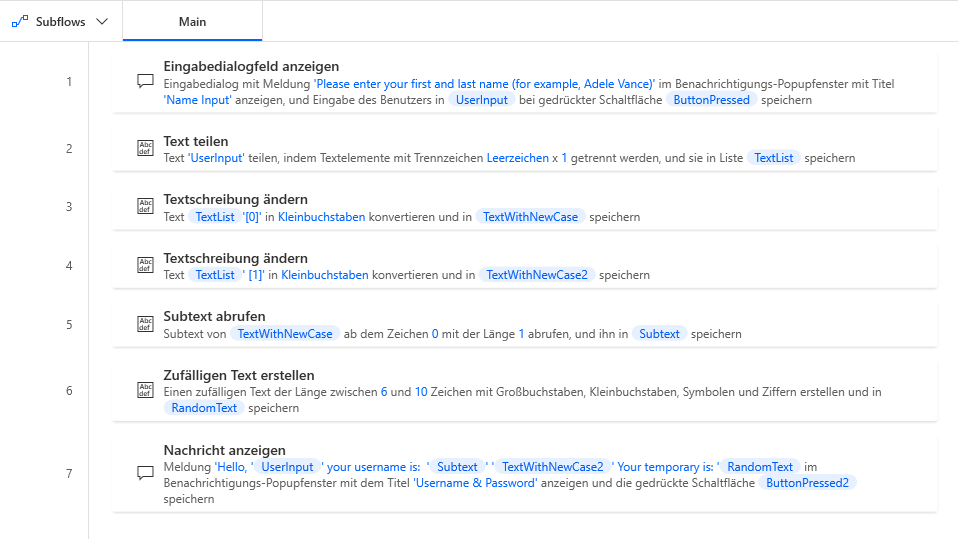Select the Text teilen action title
This screenshot has width=958, height=539.
pos(196,141)
